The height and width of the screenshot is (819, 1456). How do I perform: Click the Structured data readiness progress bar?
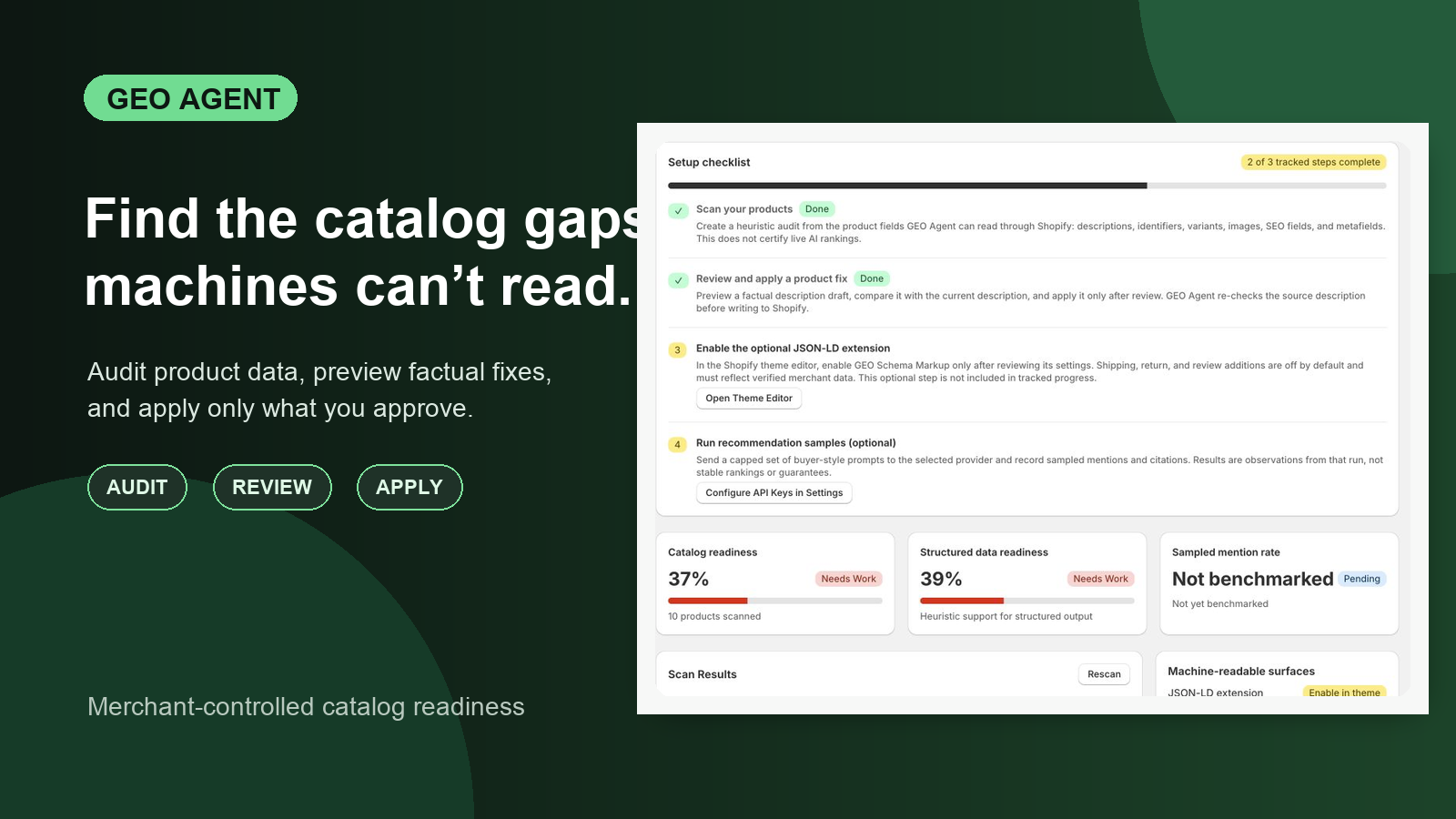(1027, 601)
